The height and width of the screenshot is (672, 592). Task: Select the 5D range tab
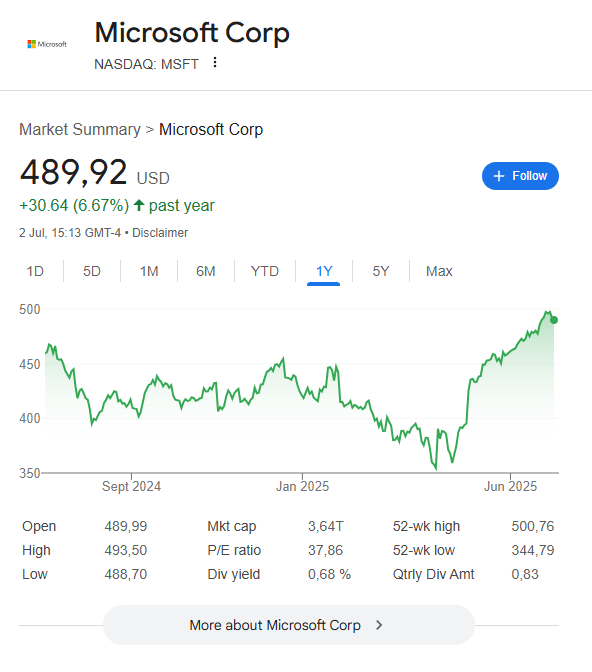pyautogui.click(x=92, y=271)
